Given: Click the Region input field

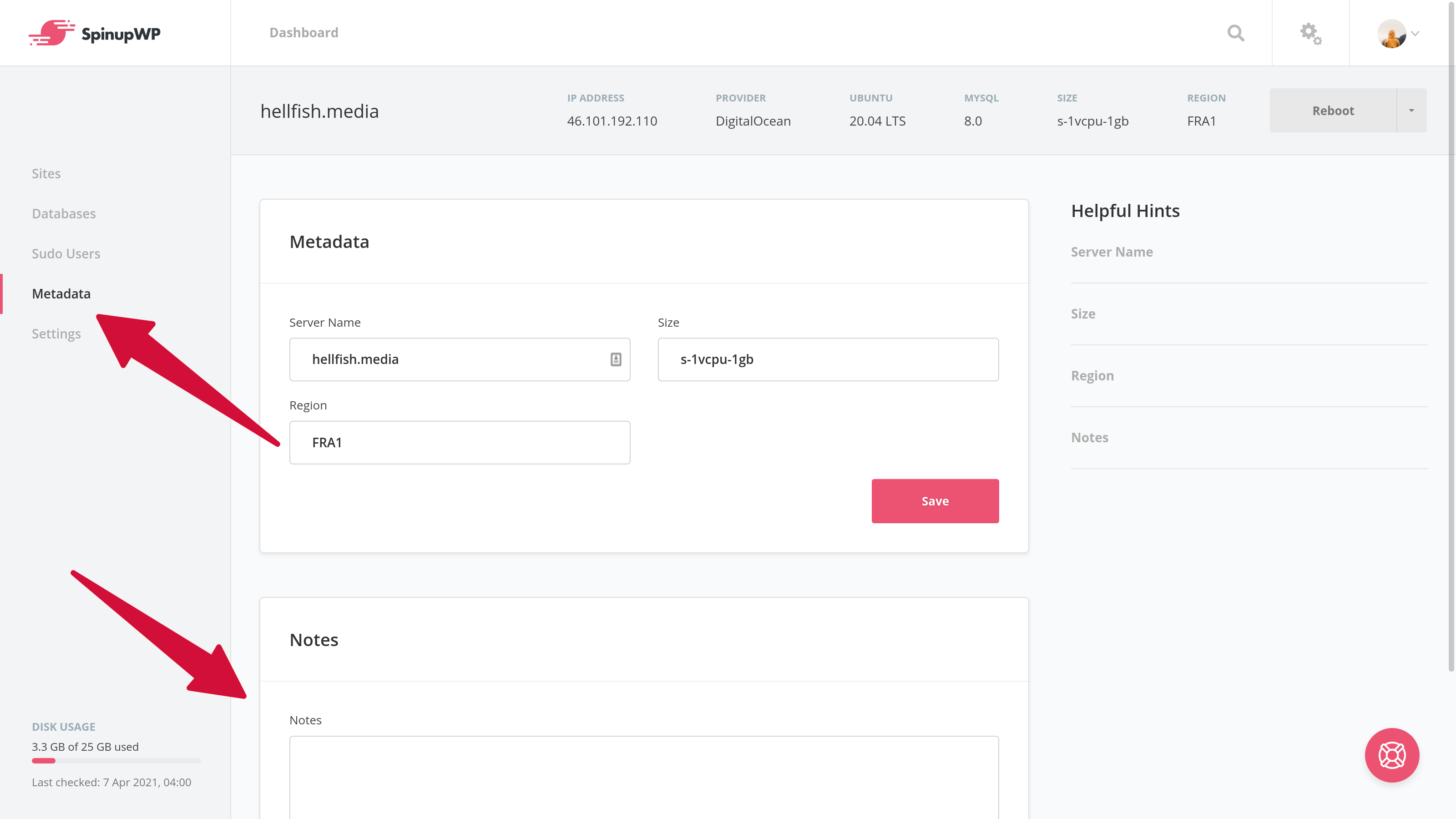Looking at the screenshot, I should pos(460,443).
